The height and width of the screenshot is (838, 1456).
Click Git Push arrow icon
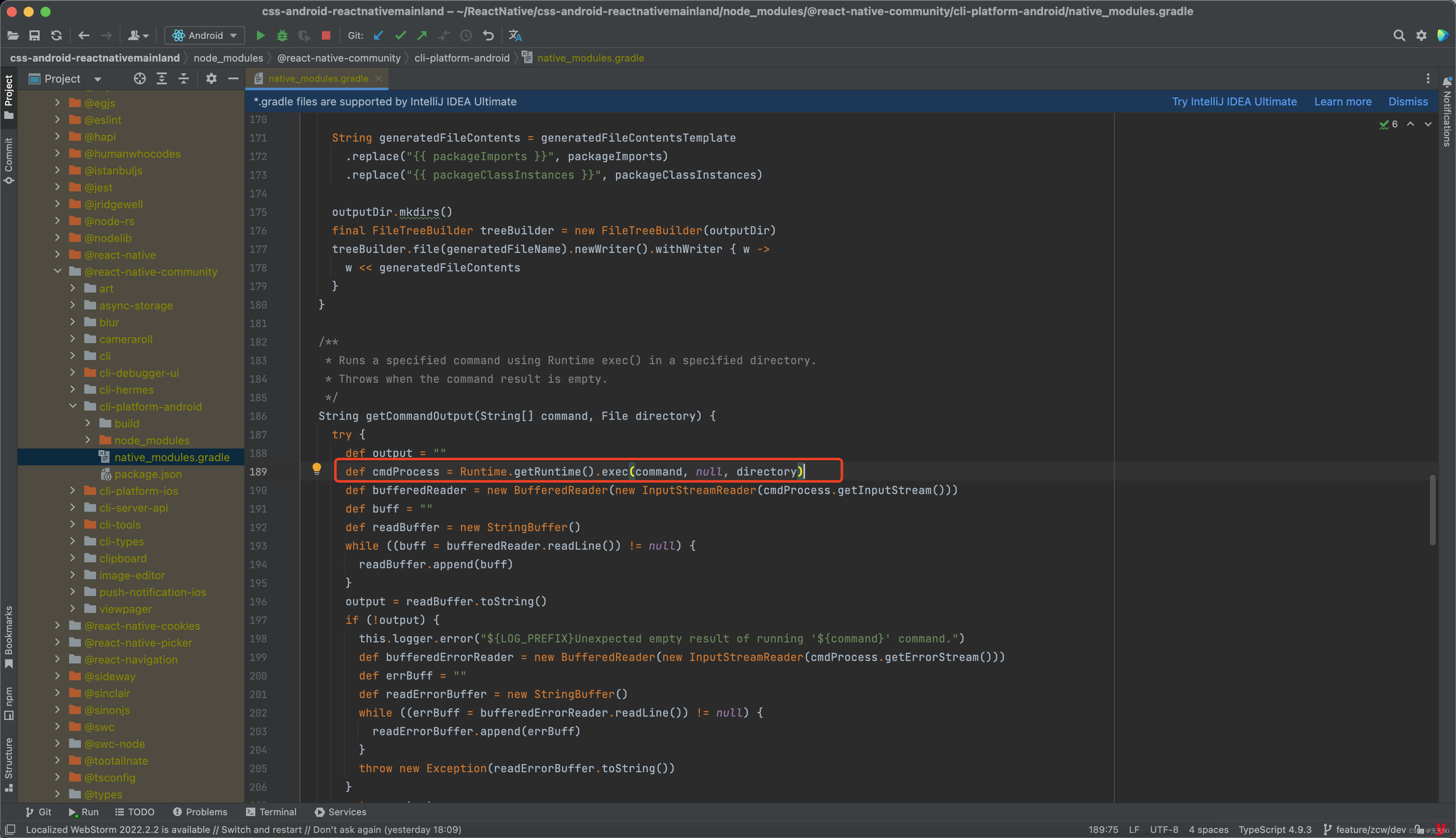[x=422, y=36]
